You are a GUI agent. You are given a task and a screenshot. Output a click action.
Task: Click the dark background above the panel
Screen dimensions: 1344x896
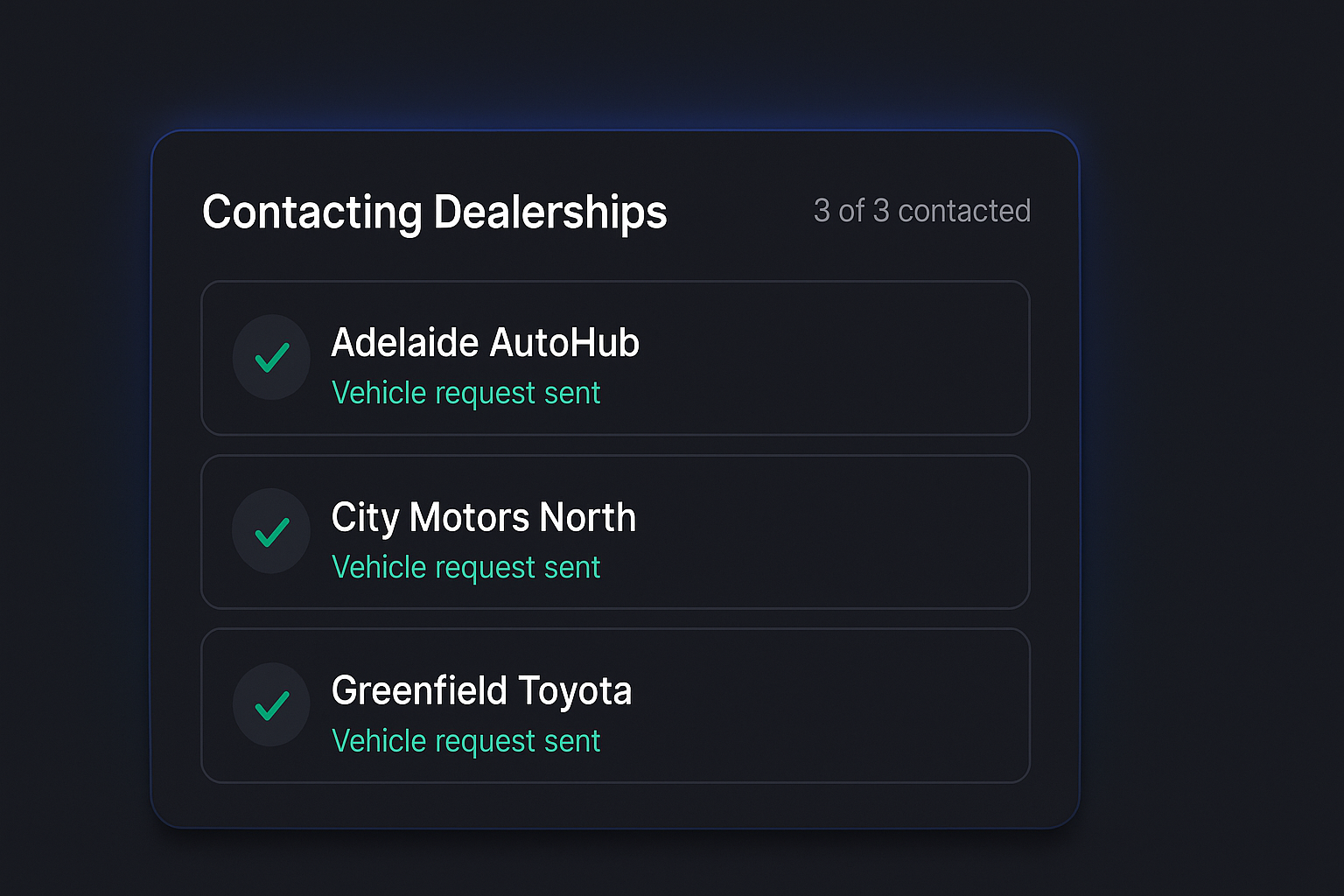coord(615,61)
